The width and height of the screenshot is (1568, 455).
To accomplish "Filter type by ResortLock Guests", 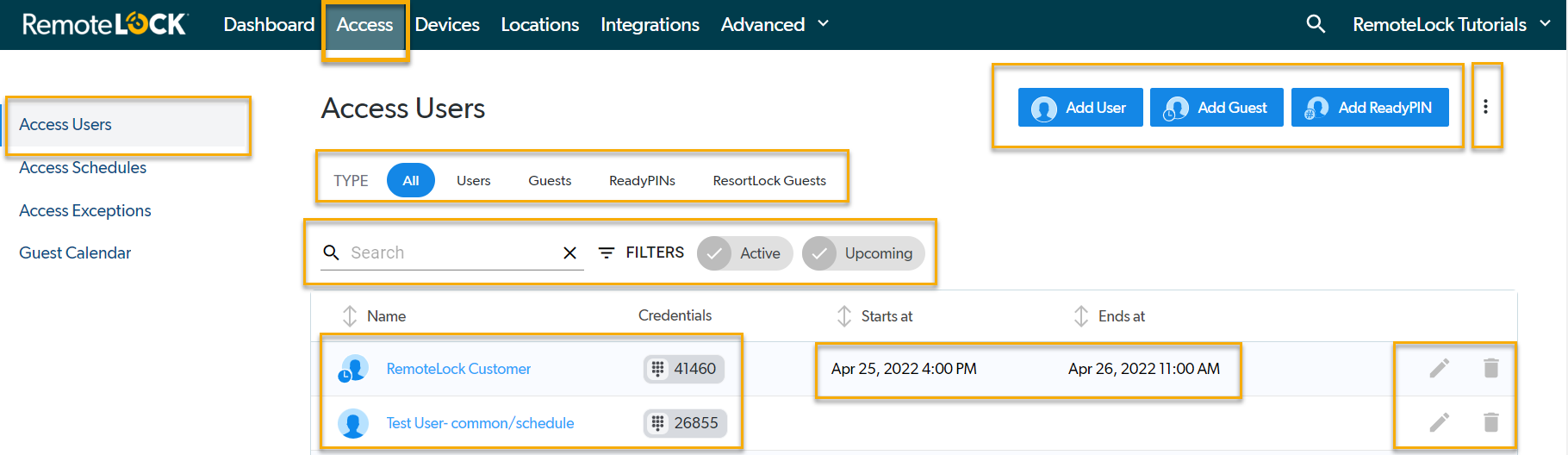I will tap(769, 181).
